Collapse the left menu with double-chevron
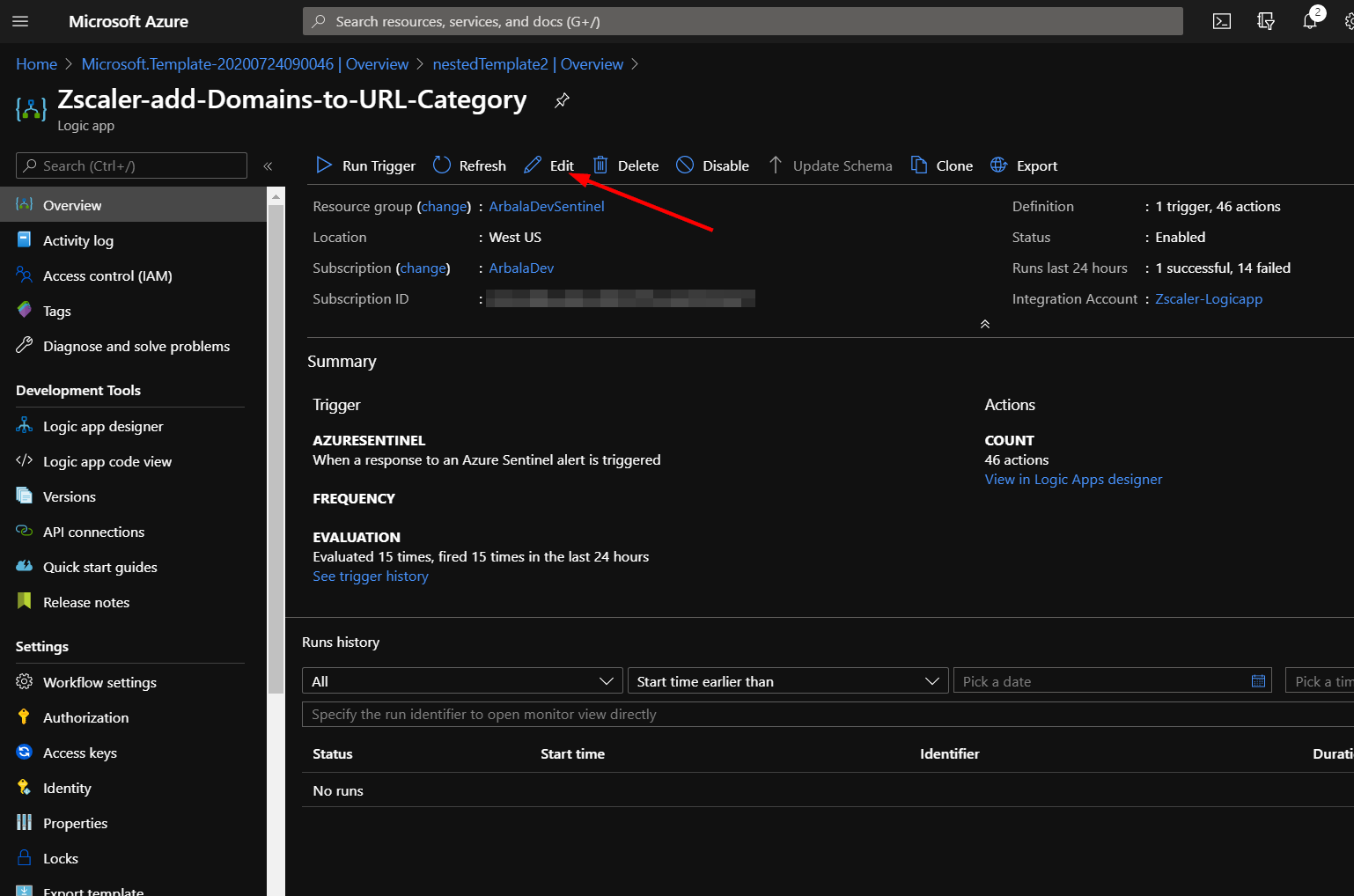Screen dimensions: 1354x896 [x=268, y=165]
